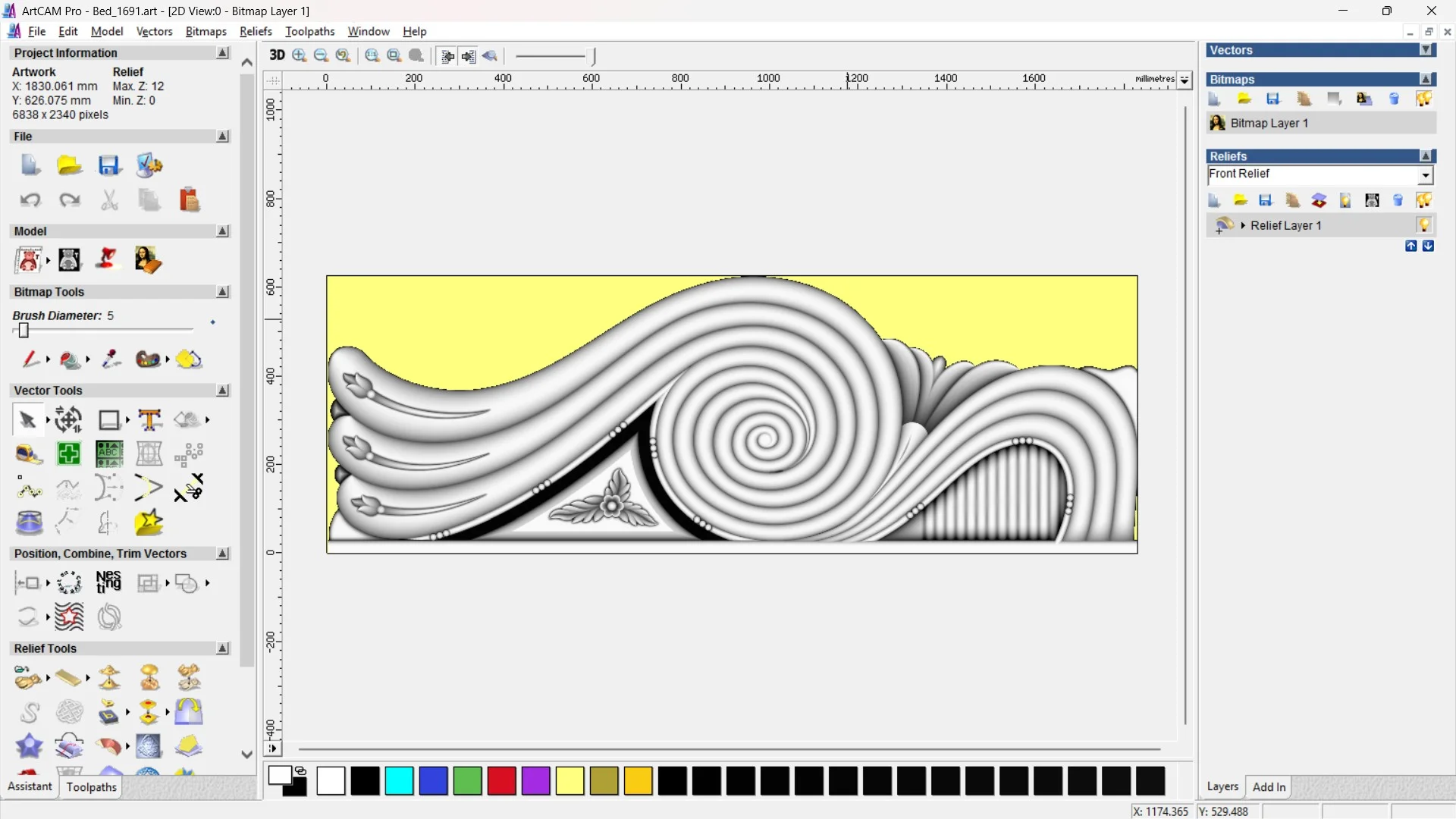Image resolution: width=1456 pixels, height=819 pixels.
Task: Collapse the Project Information section
Action: tap(223, 53)
